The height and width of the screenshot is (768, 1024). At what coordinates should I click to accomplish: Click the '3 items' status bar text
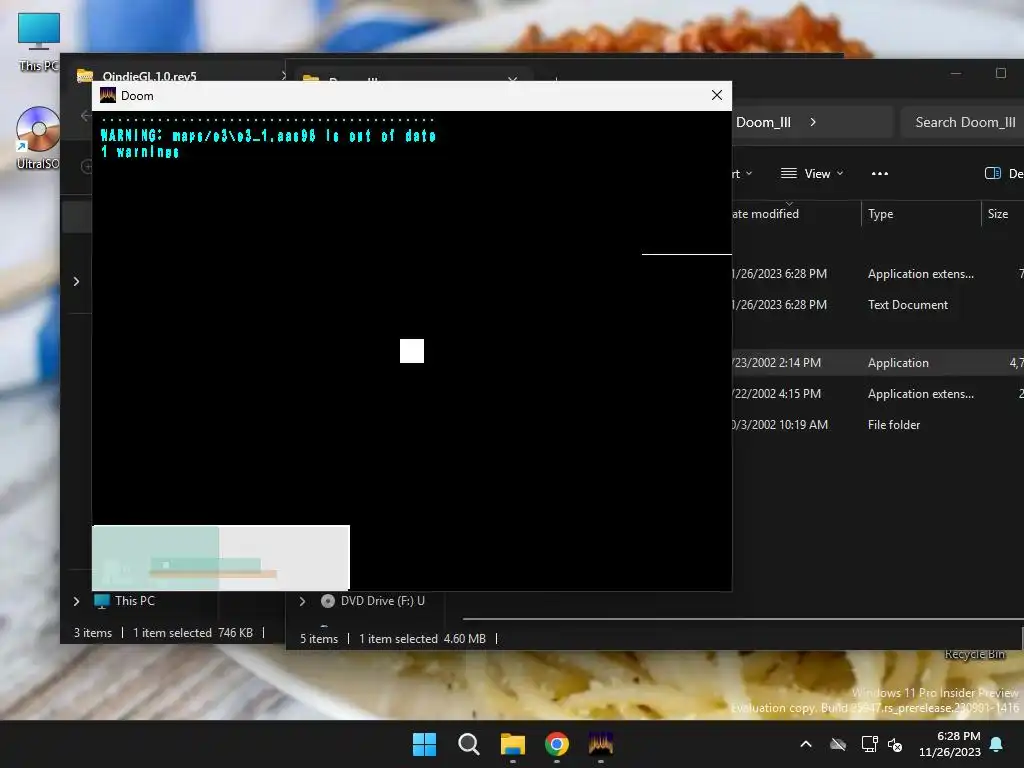click(x=93, y=633)
